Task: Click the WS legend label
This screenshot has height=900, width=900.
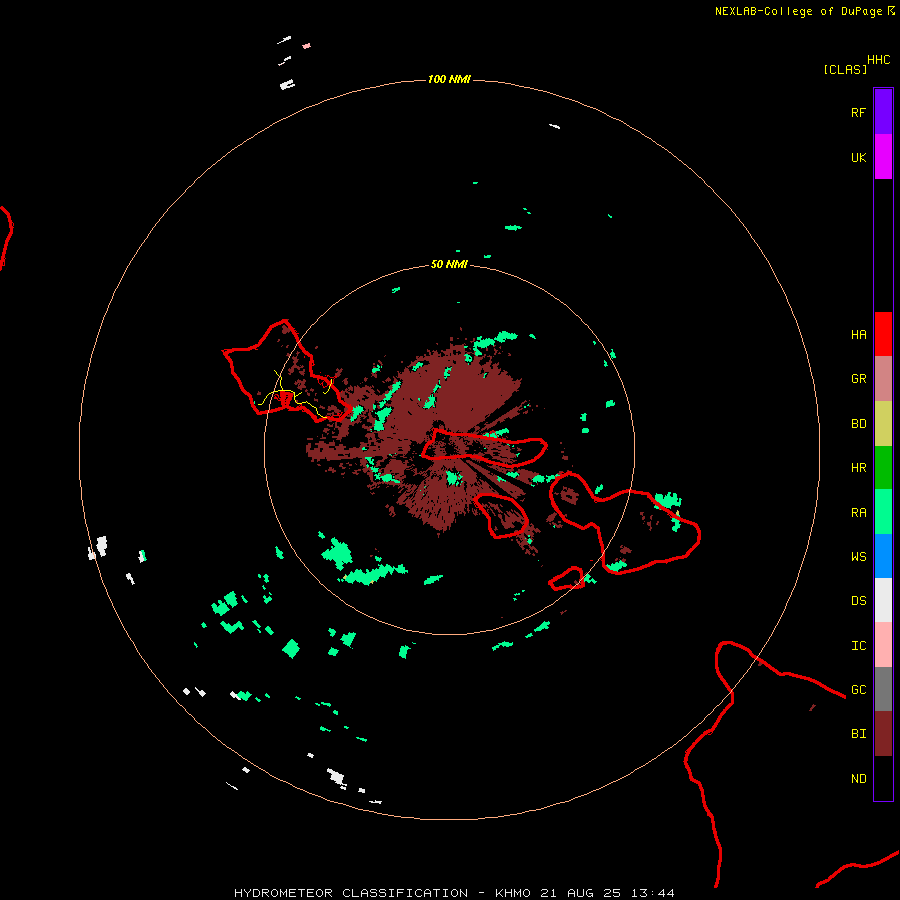Action: tap(859, 557)
